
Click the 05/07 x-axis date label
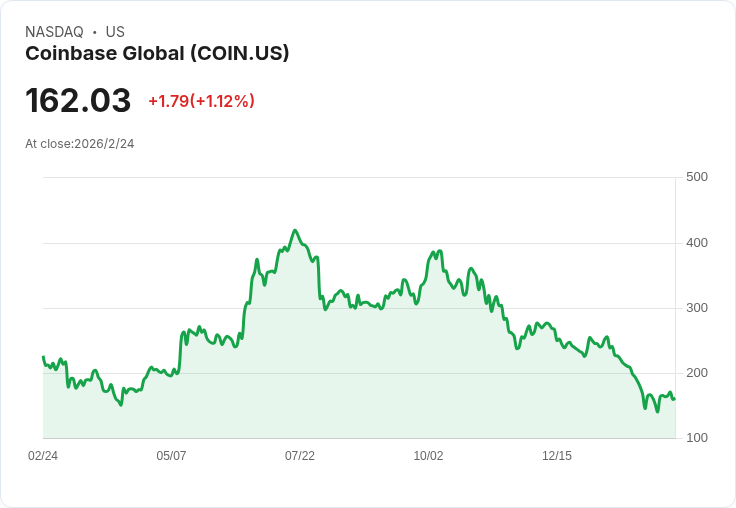click(x=171, y=456)
